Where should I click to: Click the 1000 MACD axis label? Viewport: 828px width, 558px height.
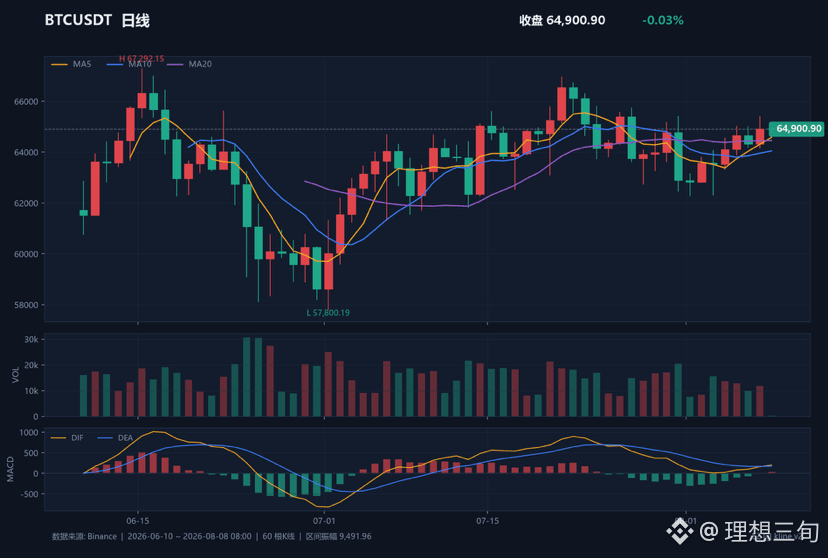[x=29, y=432]
